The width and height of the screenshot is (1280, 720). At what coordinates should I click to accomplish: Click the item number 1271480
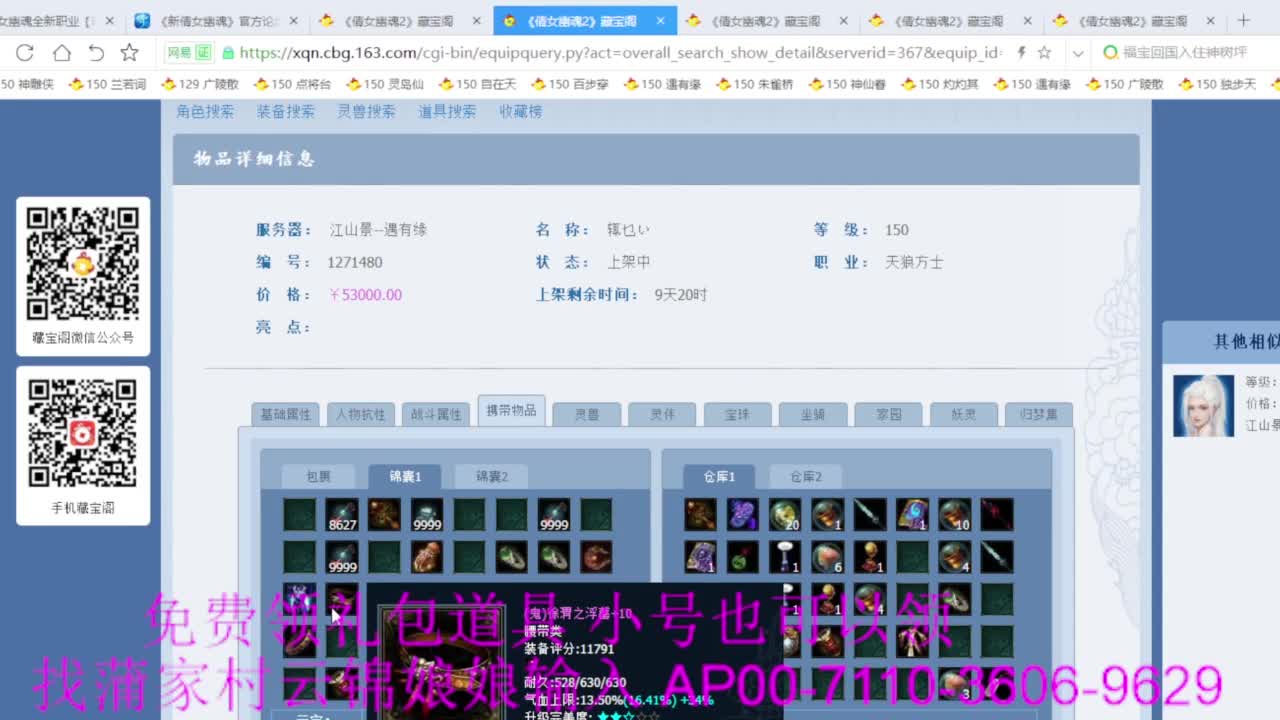coord(355,262)
